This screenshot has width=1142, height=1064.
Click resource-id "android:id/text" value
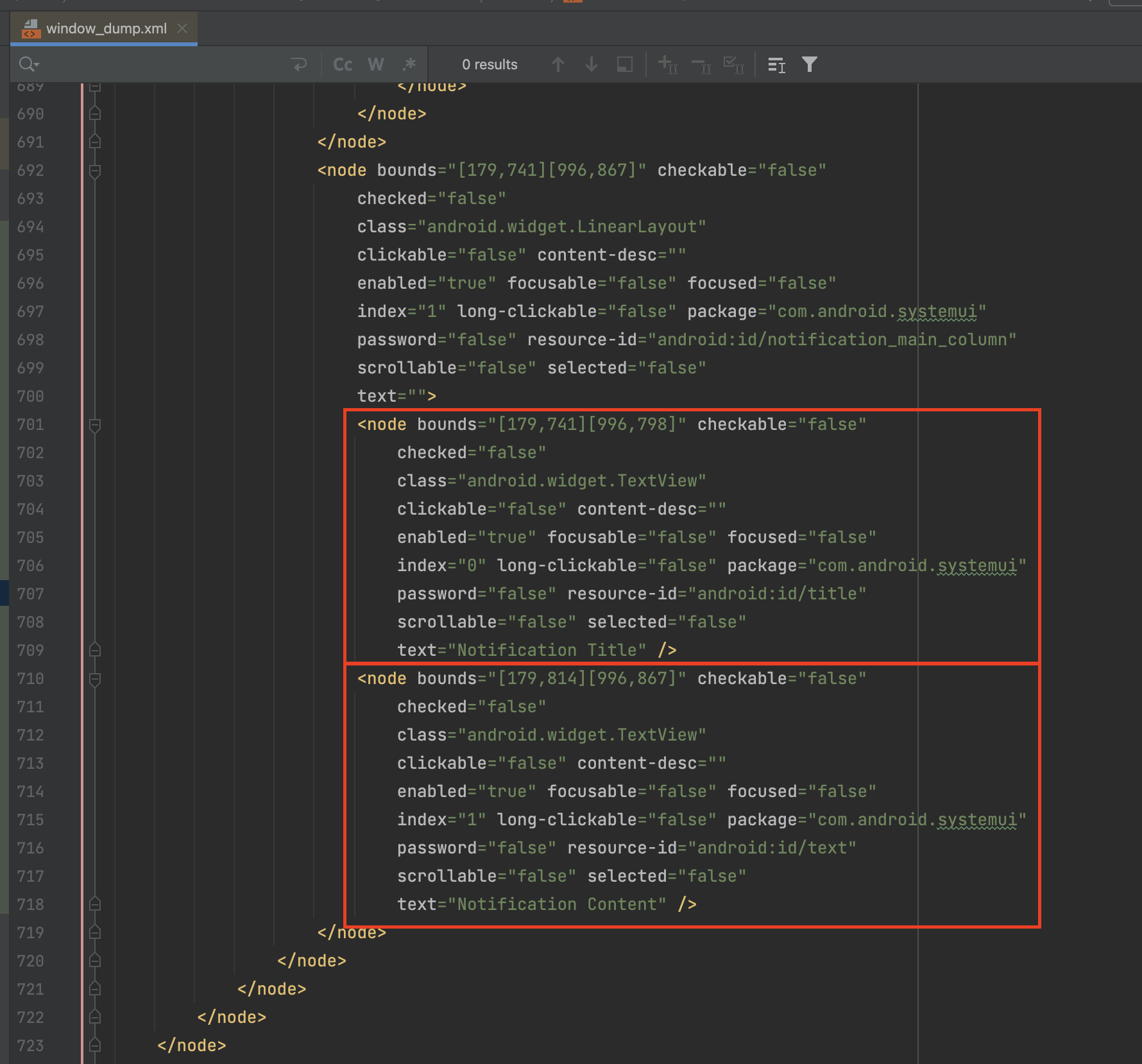tap(772, 848)
